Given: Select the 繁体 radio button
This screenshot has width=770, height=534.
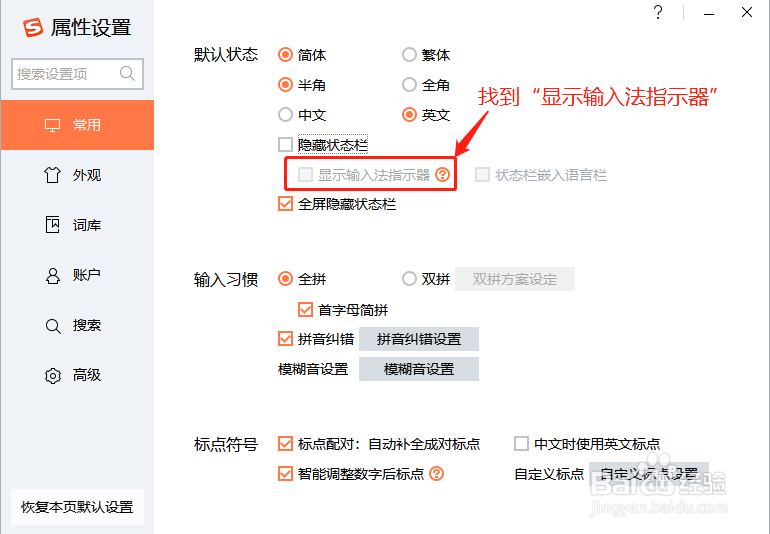Looking at the screenshot, I should [409, 55].
